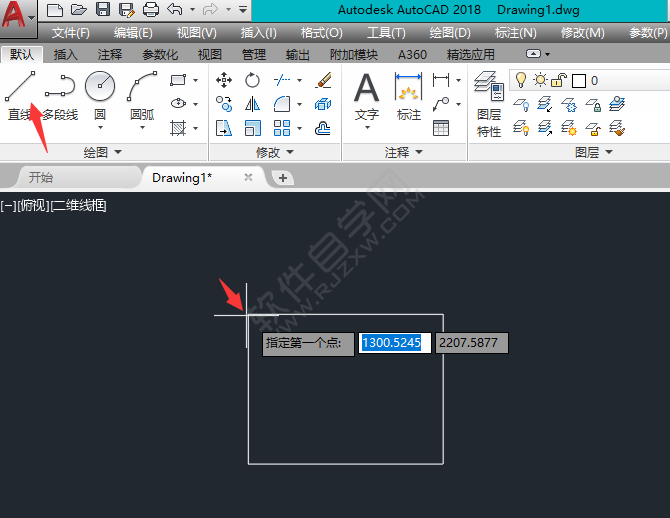Click the Y coordinate field 2207.5877

[472, 343]
